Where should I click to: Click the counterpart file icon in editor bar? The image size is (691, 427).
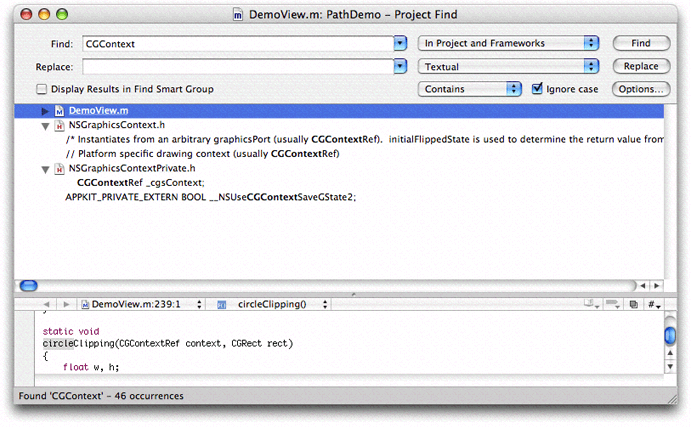(636, 303)
